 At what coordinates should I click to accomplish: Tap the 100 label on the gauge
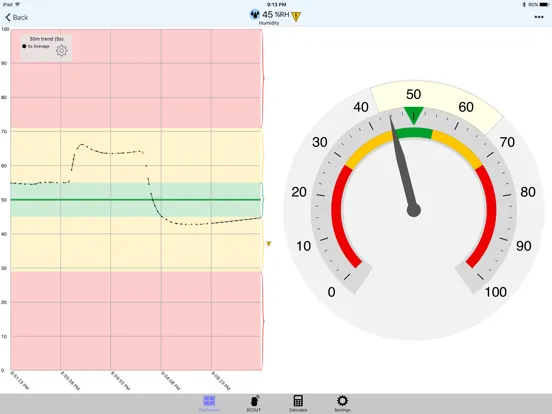[x=496, y=292]
